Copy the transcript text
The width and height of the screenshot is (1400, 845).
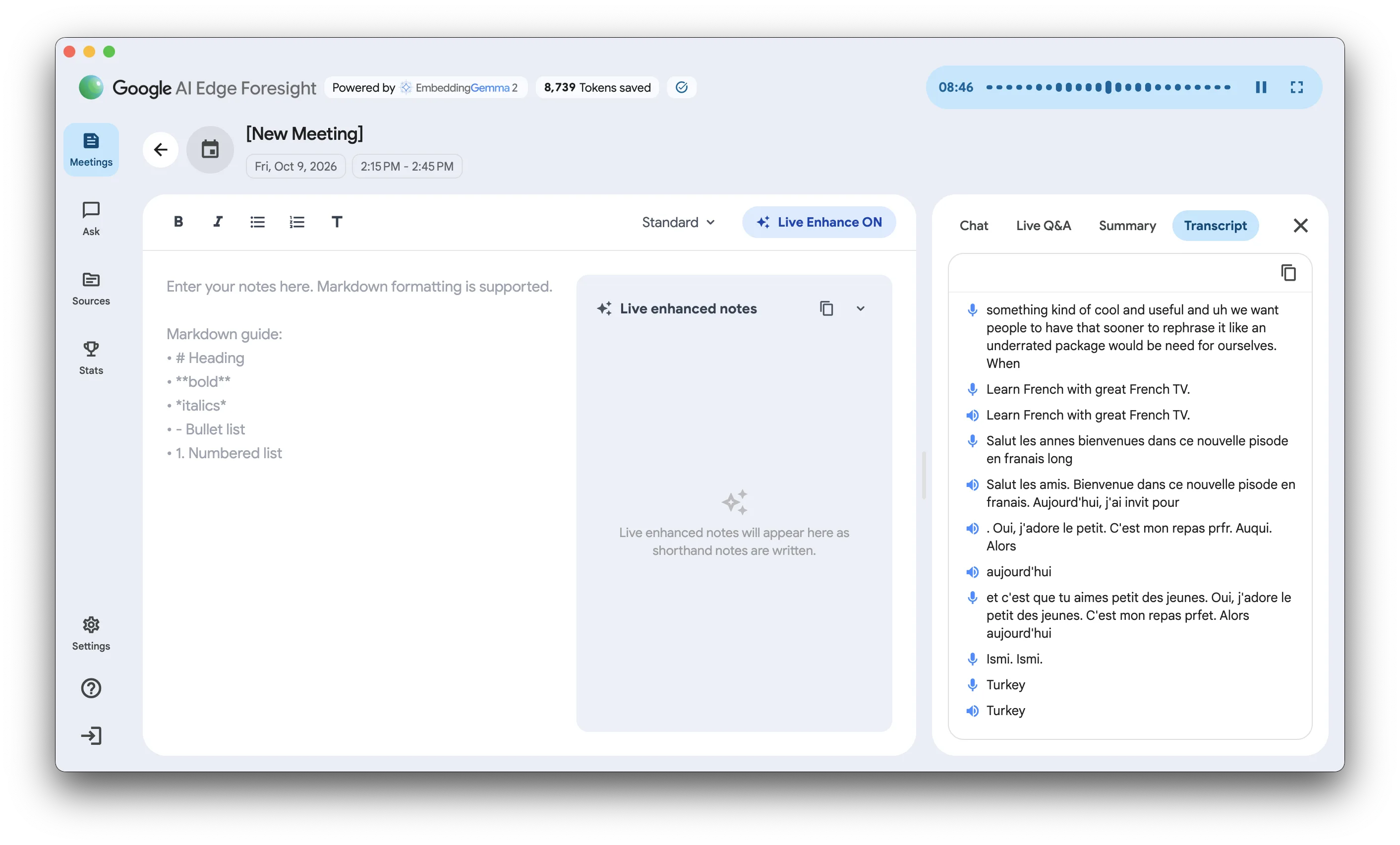click(x=1288, y=273)
